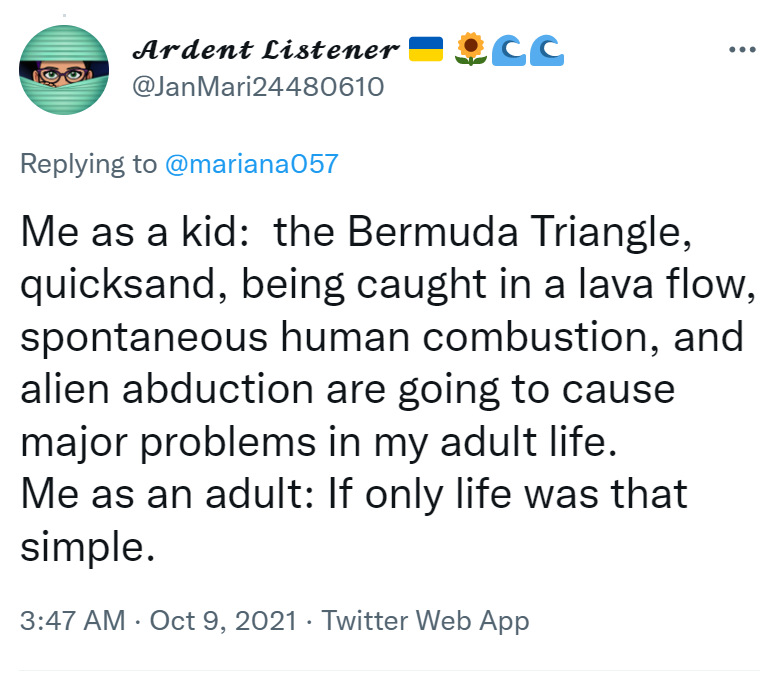Image resolution: width=777 pixels, height=679 pixels.
Task: Click the @JanMari24480610 handle
Action: coord(258,87)
